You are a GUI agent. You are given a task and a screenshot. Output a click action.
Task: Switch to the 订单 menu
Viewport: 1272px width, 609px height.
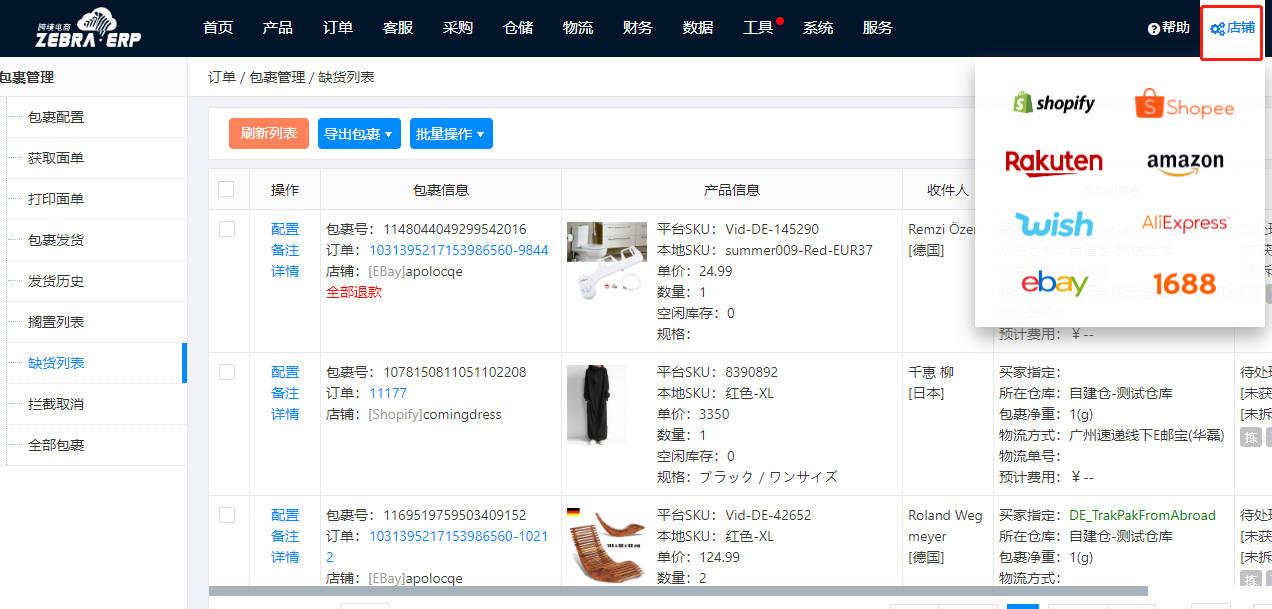[337, 27]
